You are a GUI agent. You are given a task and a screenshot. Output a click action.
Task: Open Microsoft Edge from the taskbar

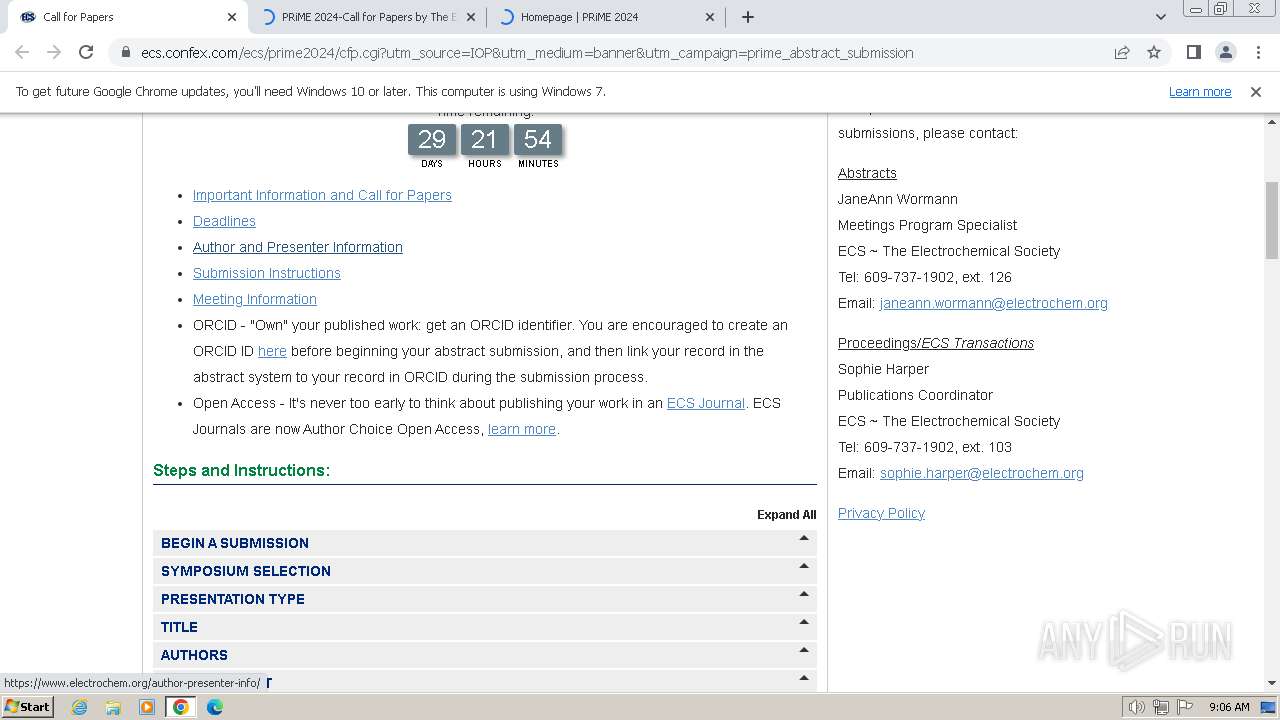pyautogui.click(x=215, y=707)
